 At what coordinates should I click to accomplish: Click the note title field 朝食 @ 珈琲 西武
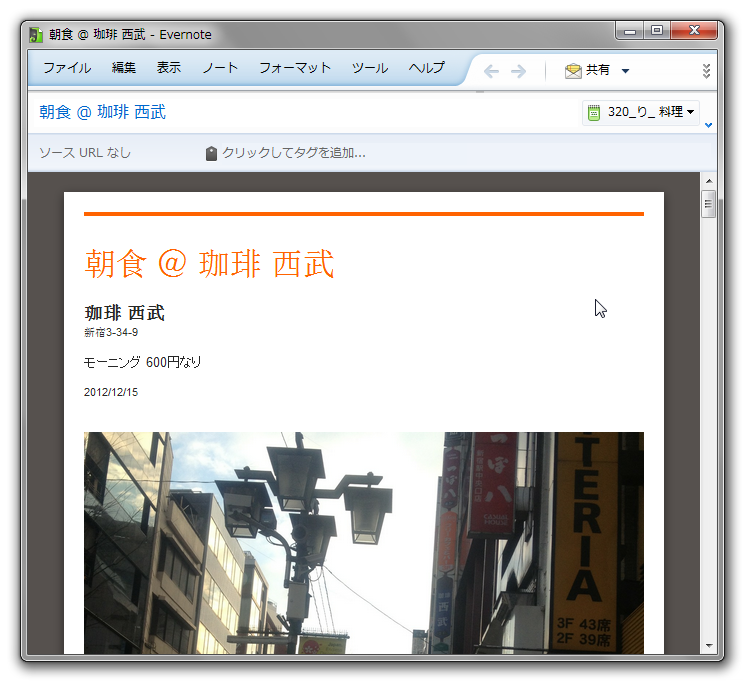(x=103, y=112)
